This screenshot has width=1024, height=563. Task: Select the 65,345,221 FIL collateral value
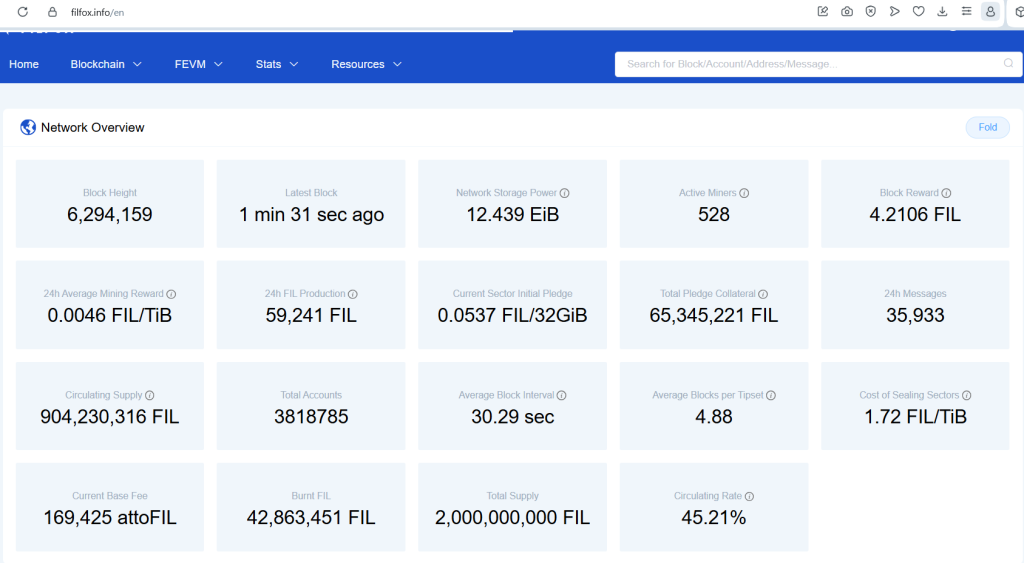[714, 315]
